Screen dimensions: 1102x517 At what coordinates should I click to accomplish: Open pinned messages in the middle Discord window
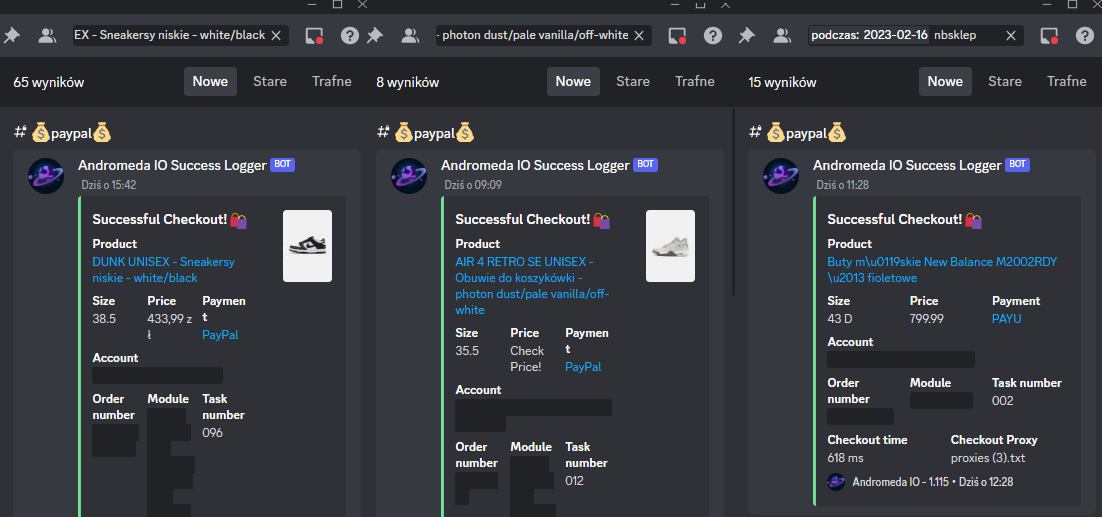(x=375, y=35)
